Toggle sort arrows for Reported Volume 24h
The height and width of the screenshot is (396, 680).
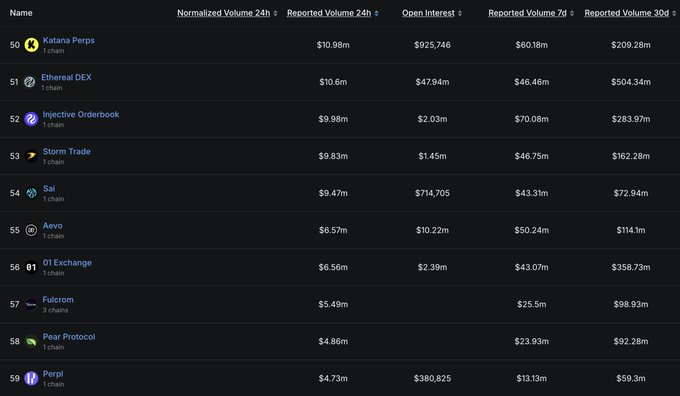point(376,13)
